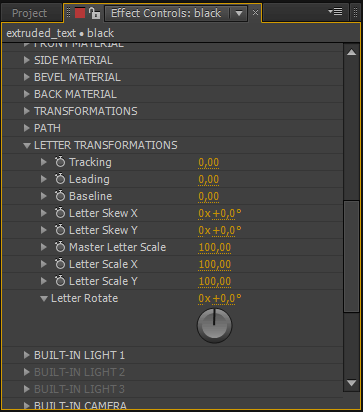The image size is (363, 412).
Task: Click the Baseline value 0,00
Action: (x=209, y=197)
